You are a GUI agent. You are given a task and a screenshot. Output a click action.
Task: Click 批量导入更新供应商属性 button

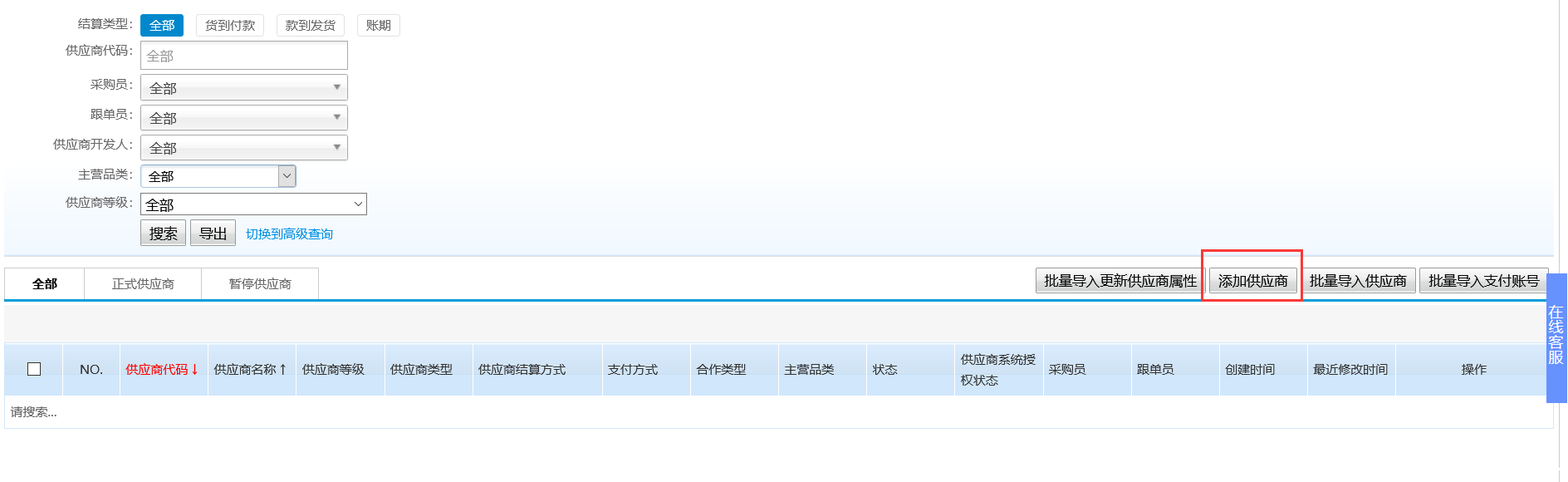[1120, 281]
